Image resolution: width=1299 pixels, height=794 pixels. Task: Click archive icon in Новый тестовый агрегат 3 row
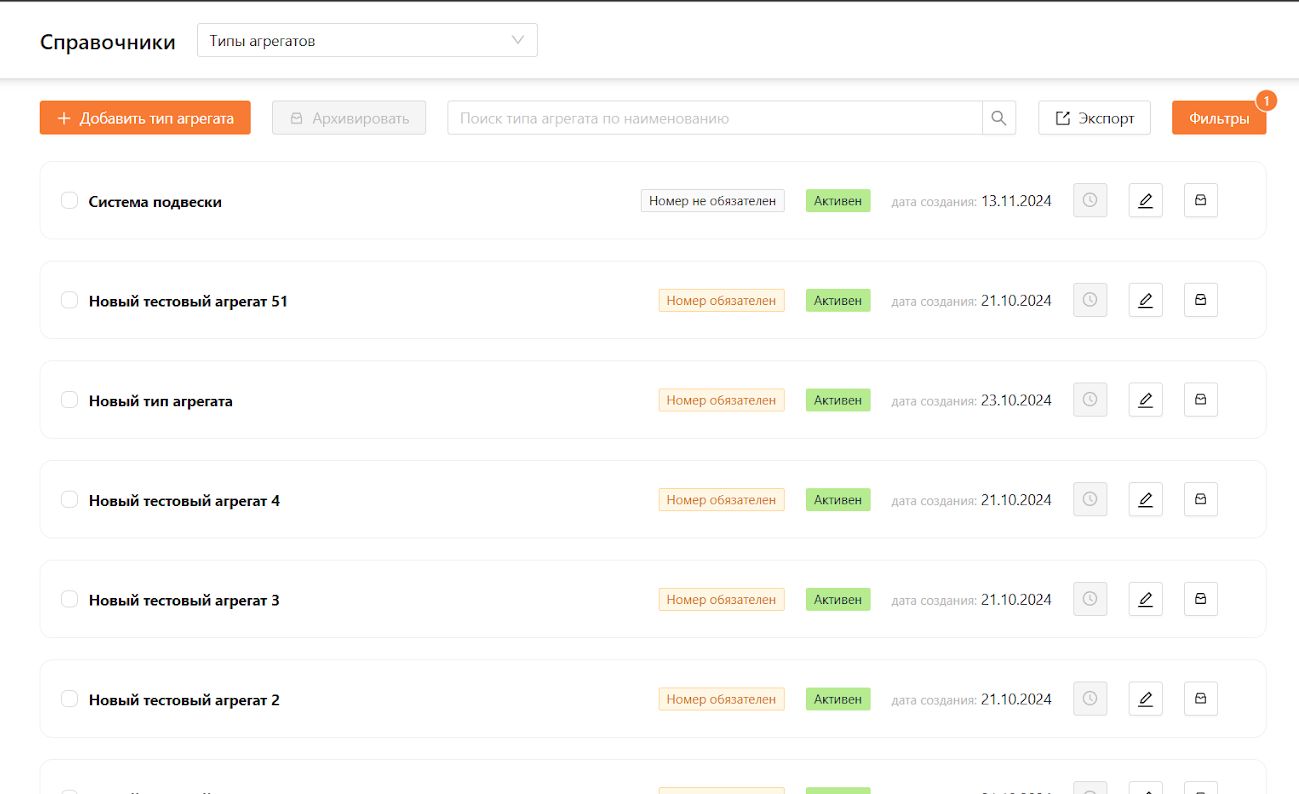[1200, 599]
